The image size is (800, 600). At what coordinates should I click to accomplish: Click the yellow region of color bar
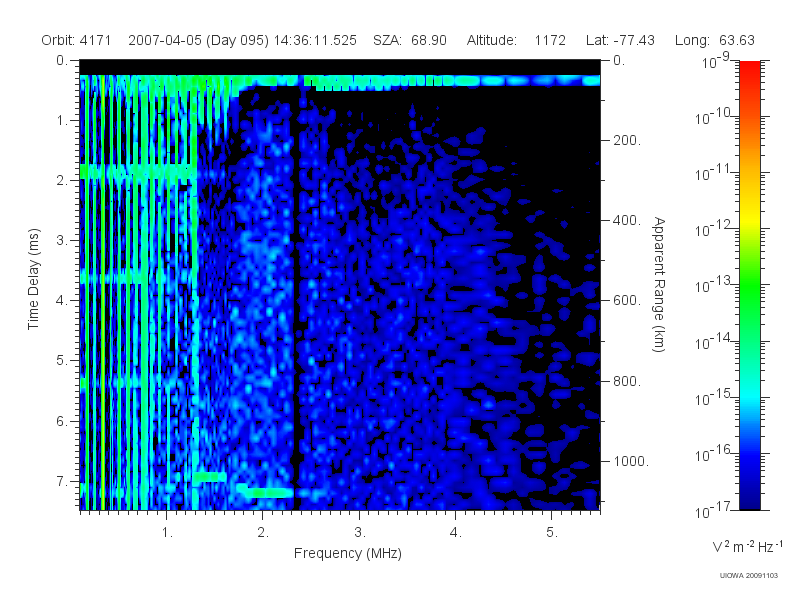(x=749, y=217)
